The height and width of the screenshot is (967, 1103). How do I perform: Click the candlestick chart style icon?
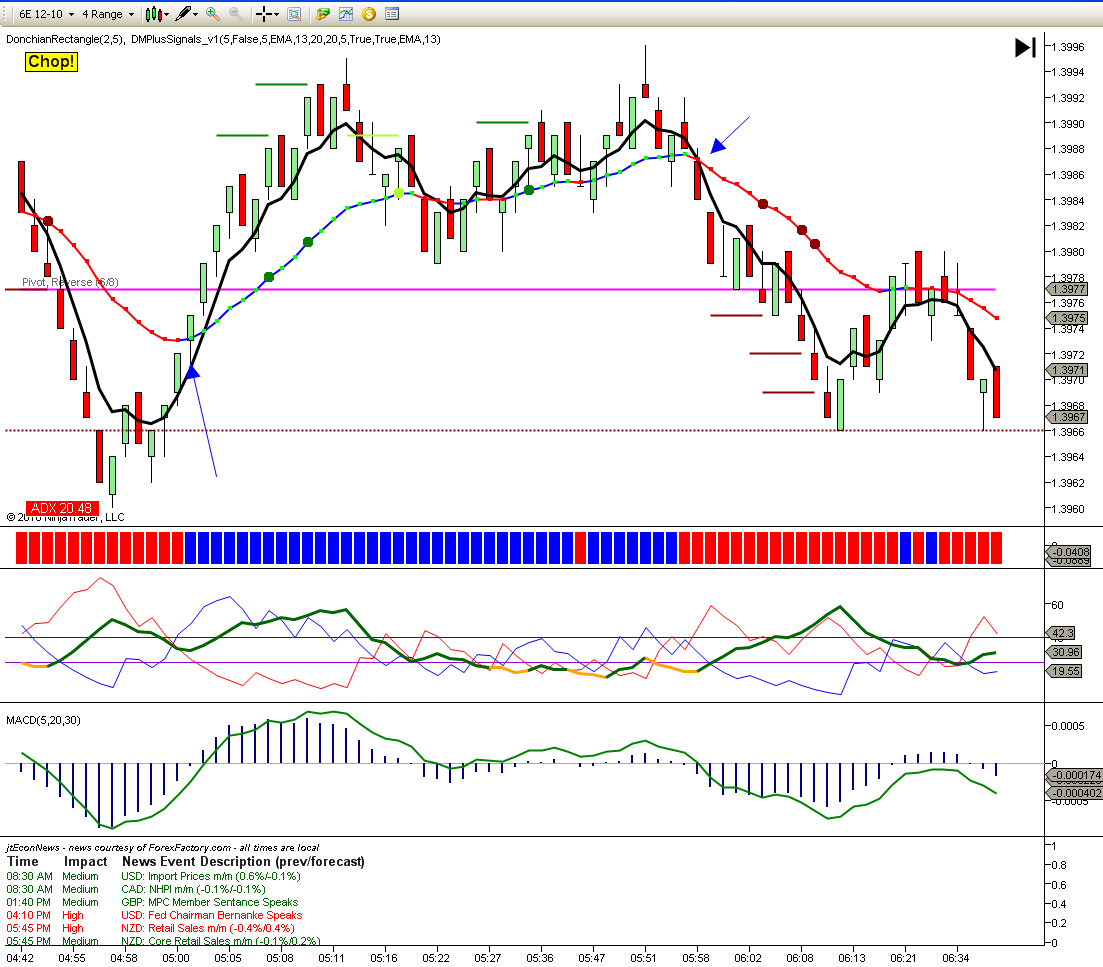[x=153, y=14]
